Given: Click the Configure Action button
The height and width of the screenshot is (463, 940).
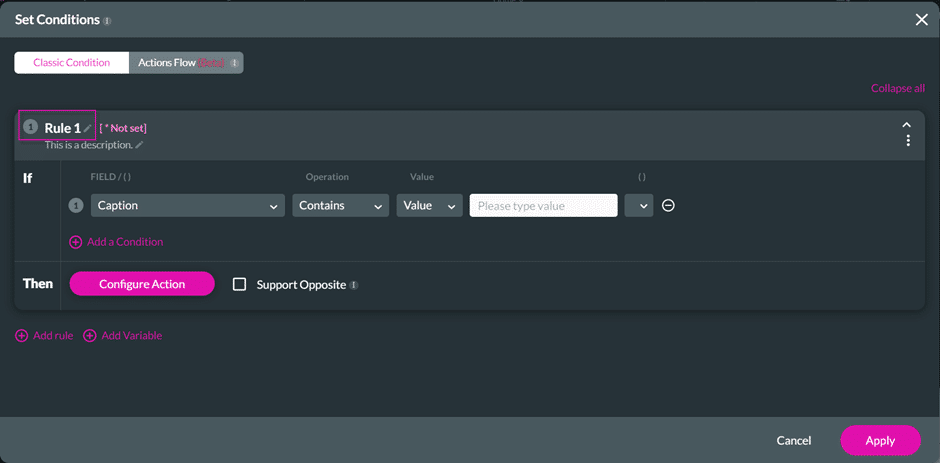Looking at the screenshot, I should point(142,284).
